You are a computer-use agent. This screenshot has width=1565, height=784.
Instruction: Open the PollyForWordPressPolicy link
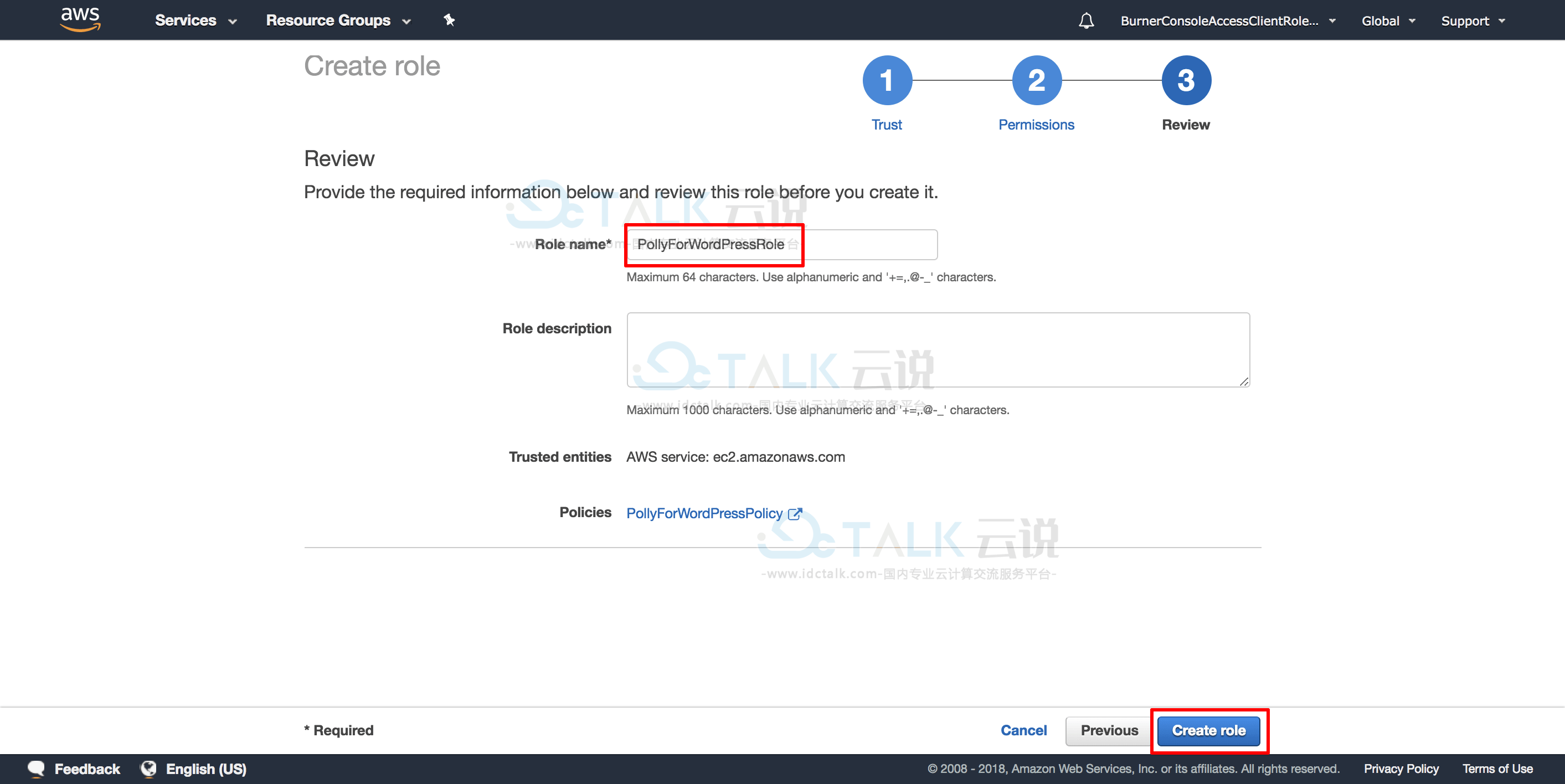[704, 513]
